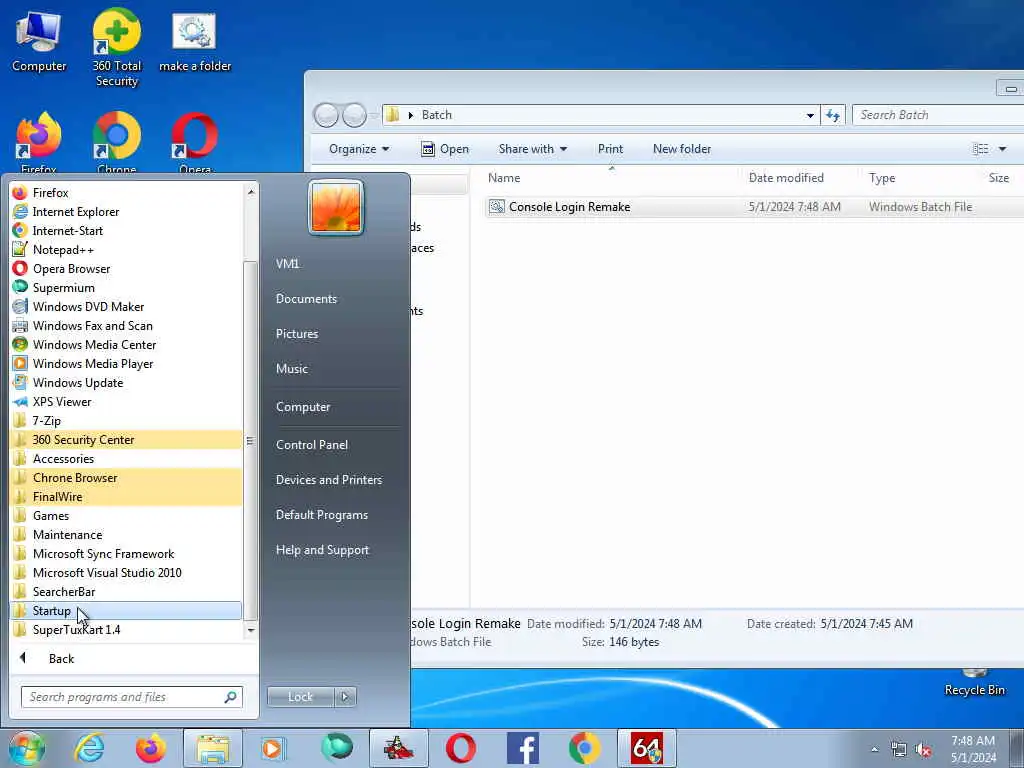Open Devices and Printers
Image resolution: width=1024 pixels, height=768 pixels.
pyautogui.click(x=328, y=480)
